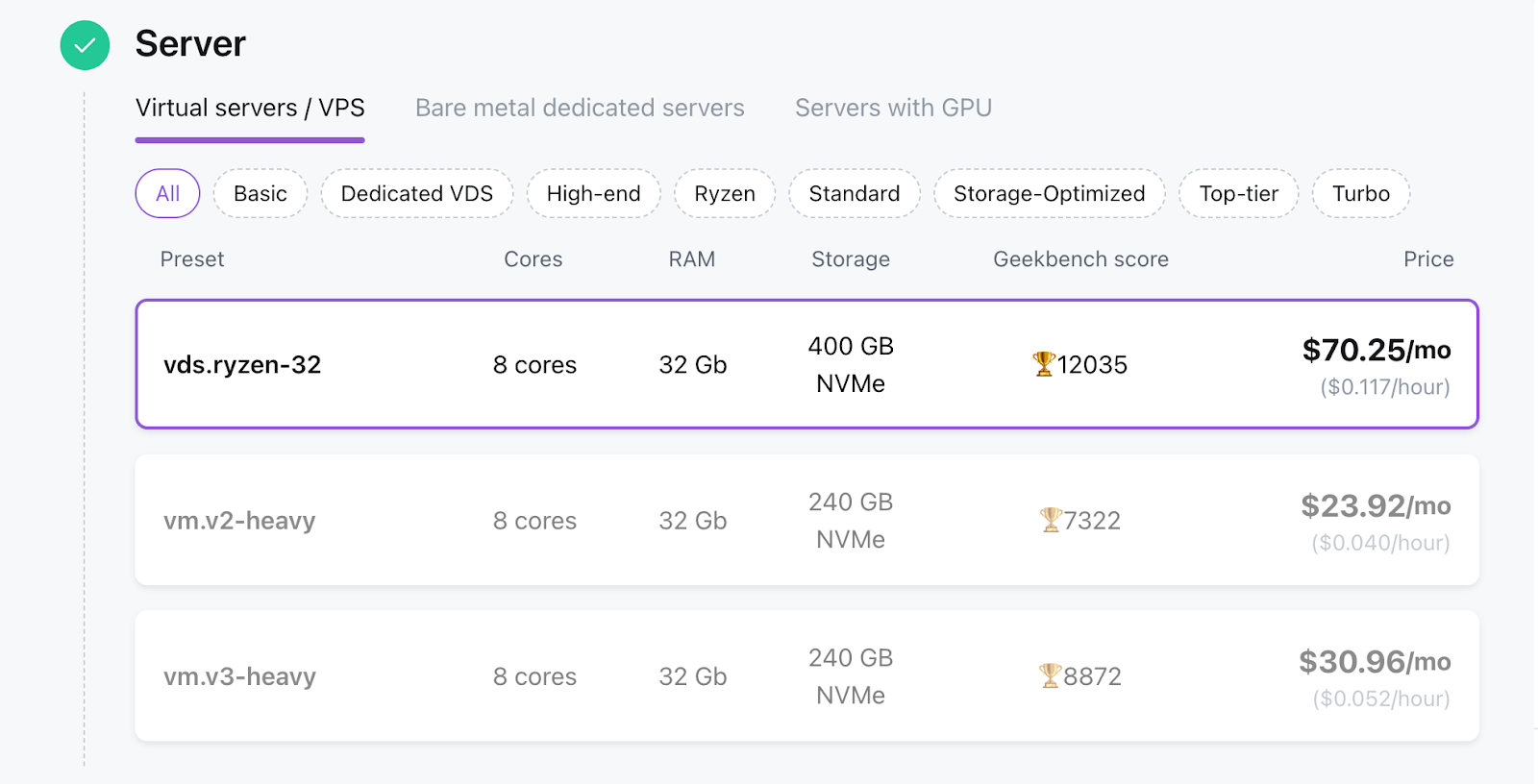Show only Ryzen server presets
The width and height of the screenshot is (1538, 784).
[x=725, y=193]
